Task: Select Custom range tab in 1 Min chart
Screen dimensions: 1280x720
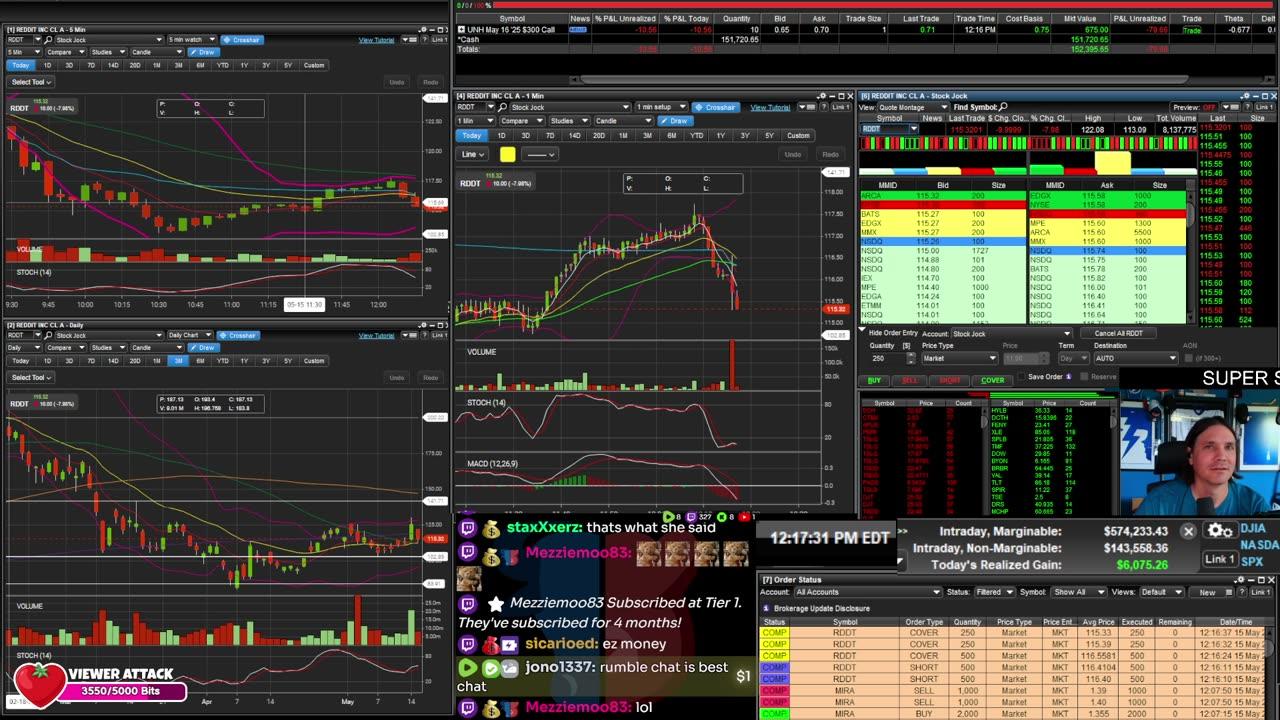Action: (798, 135)
